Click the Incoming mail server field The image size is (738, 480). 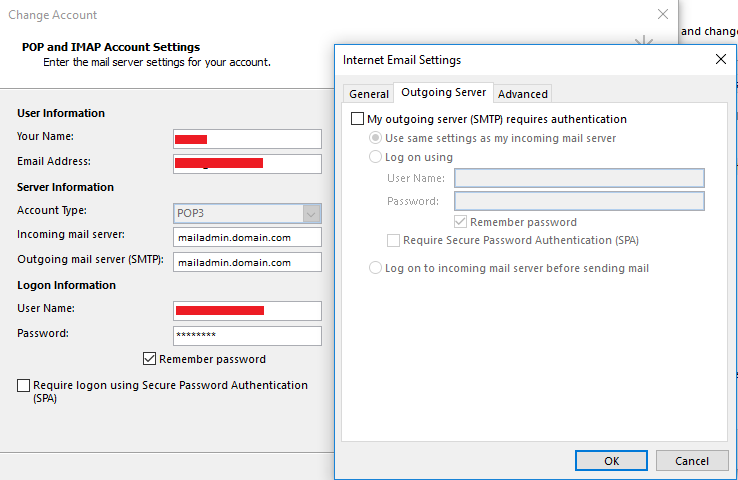248,237
